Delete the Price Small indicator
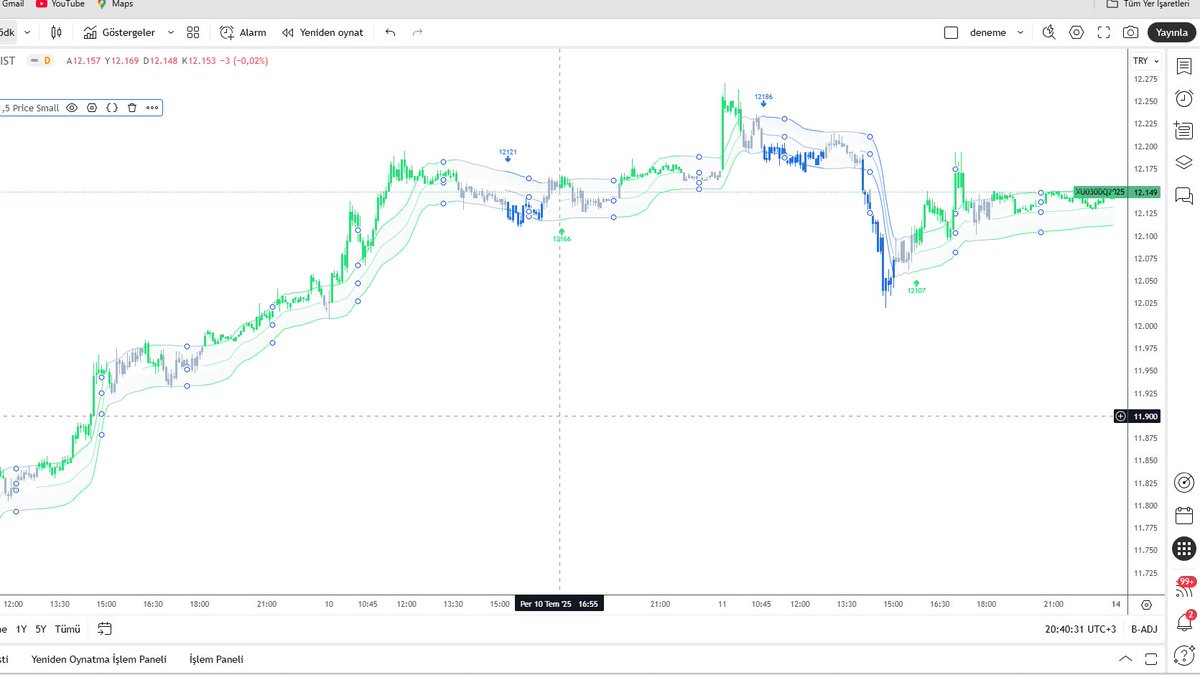Screen dimensions: 1200x675 pos(132,108)
